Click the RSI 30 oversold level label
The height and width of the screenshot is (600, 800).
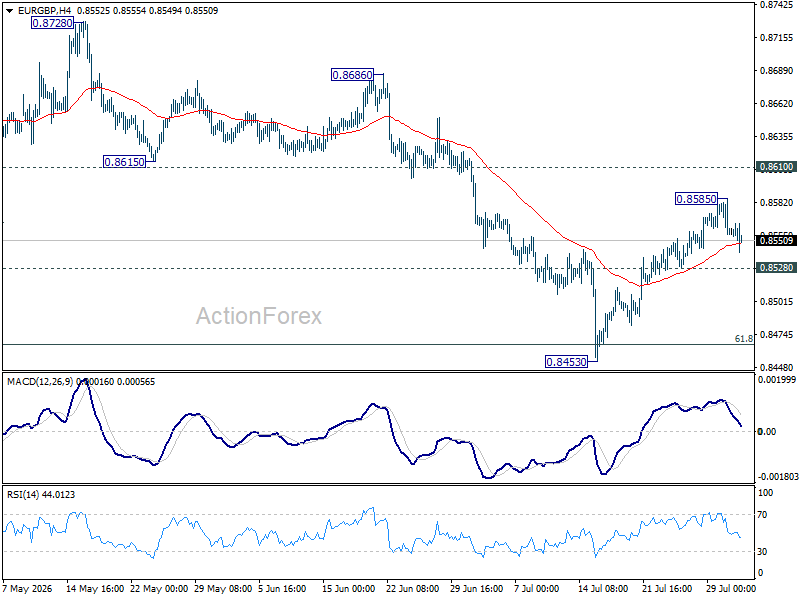click(x=762, y=552)
